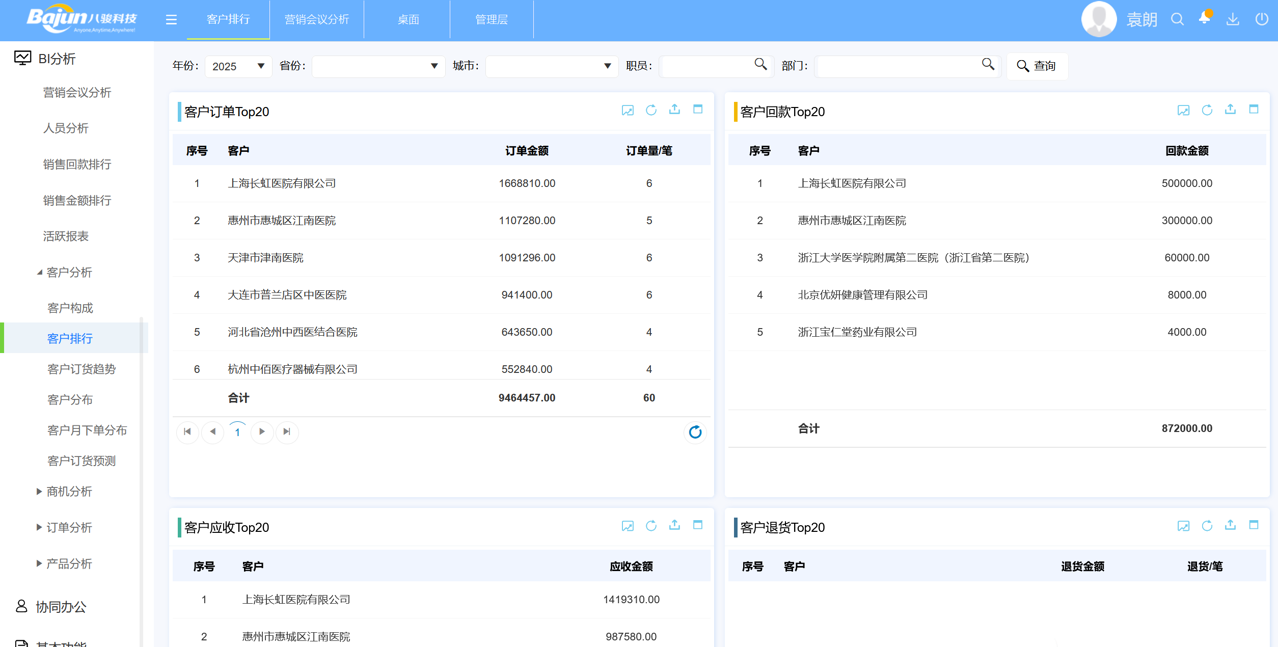Open the 城市 dropdown
This screenshot has height=647, width=1278.
(551, 66)
